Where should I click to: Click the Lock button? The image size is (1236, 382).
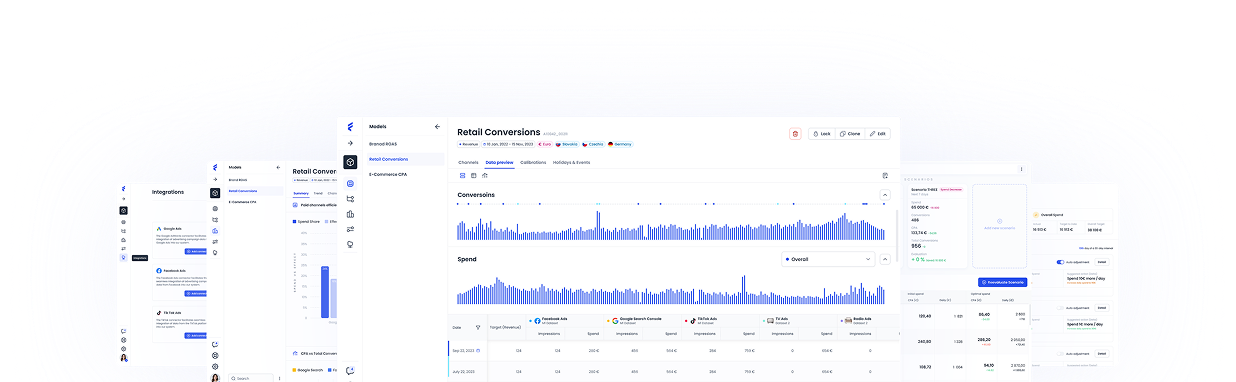pos(821,133)
